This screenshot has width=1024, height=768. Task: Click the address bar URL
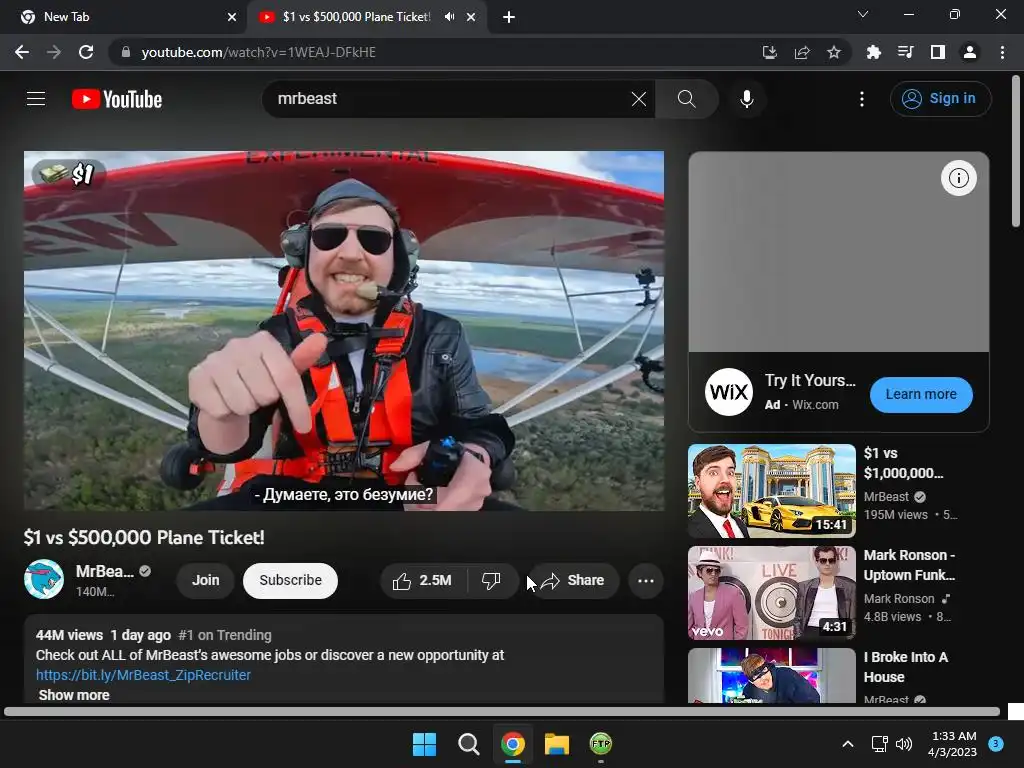(x=259, y=52)
